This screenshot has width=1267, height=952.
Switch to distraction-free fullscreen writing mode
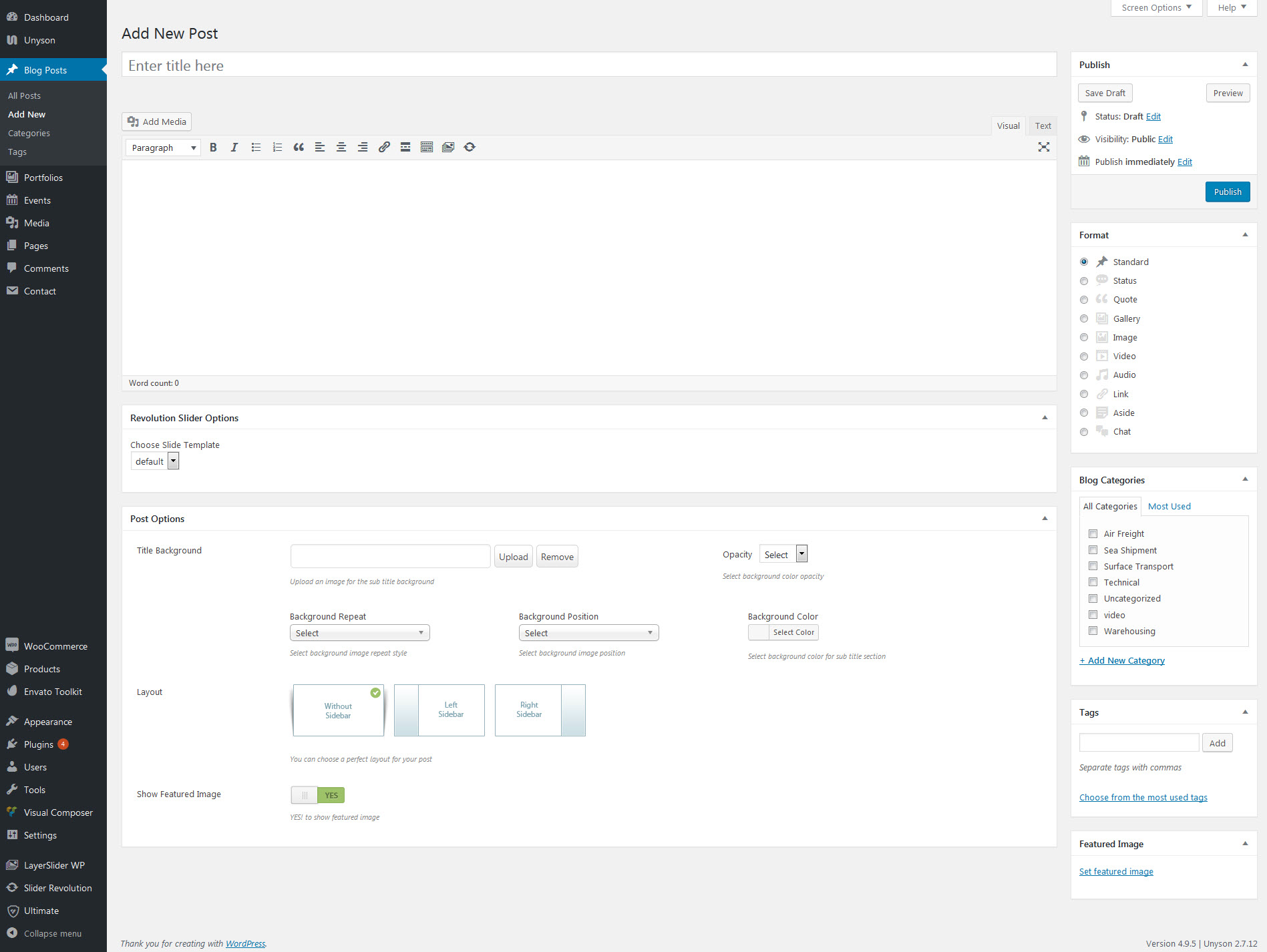1044,147
